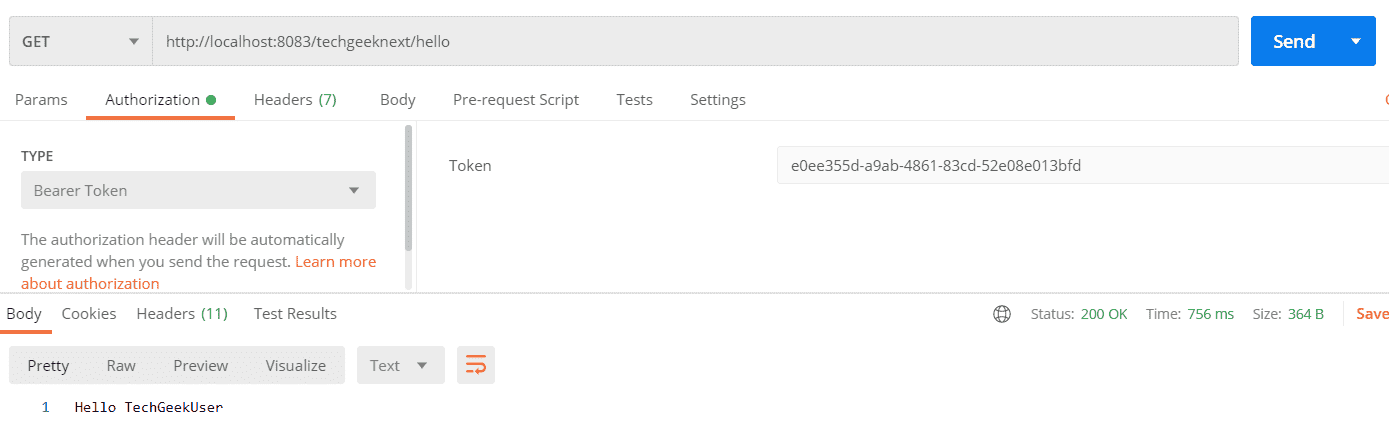Open the GET method dropdown

[81, 41]
